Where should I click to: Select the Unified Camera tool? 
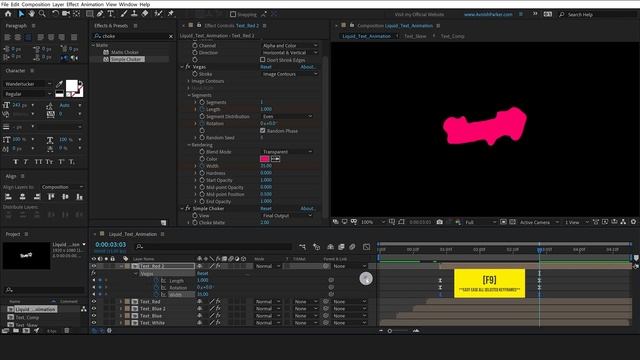click(66, 14)
